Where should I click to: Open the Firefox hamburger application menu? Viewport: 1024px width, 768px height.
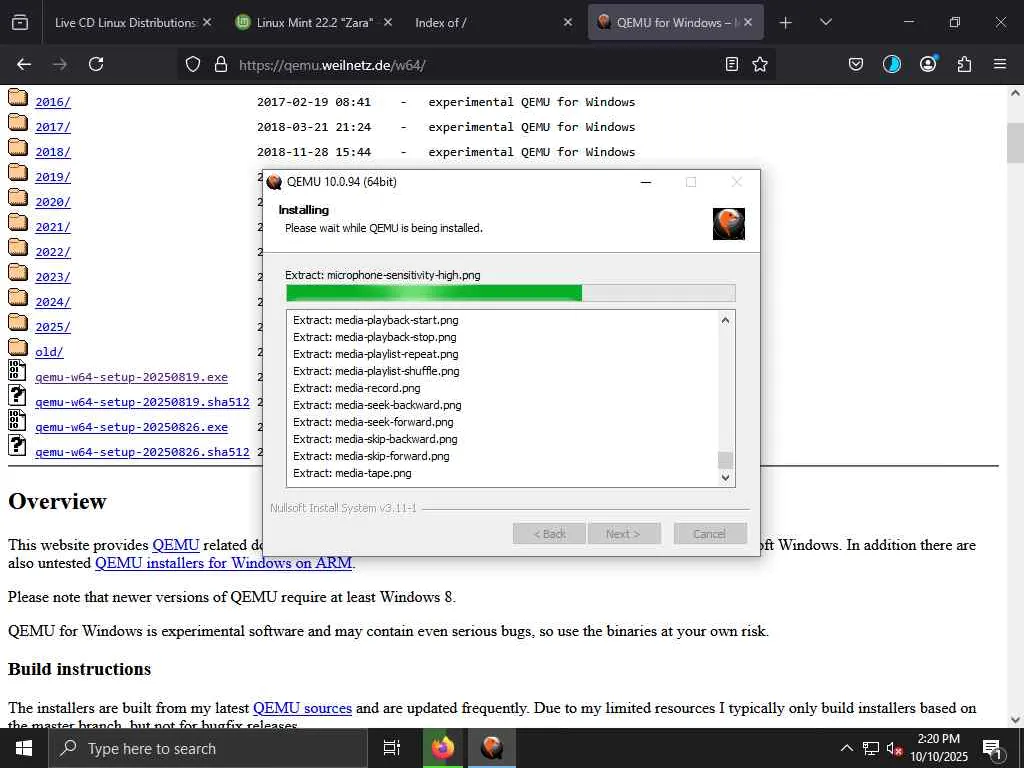tap(1000, 64)
